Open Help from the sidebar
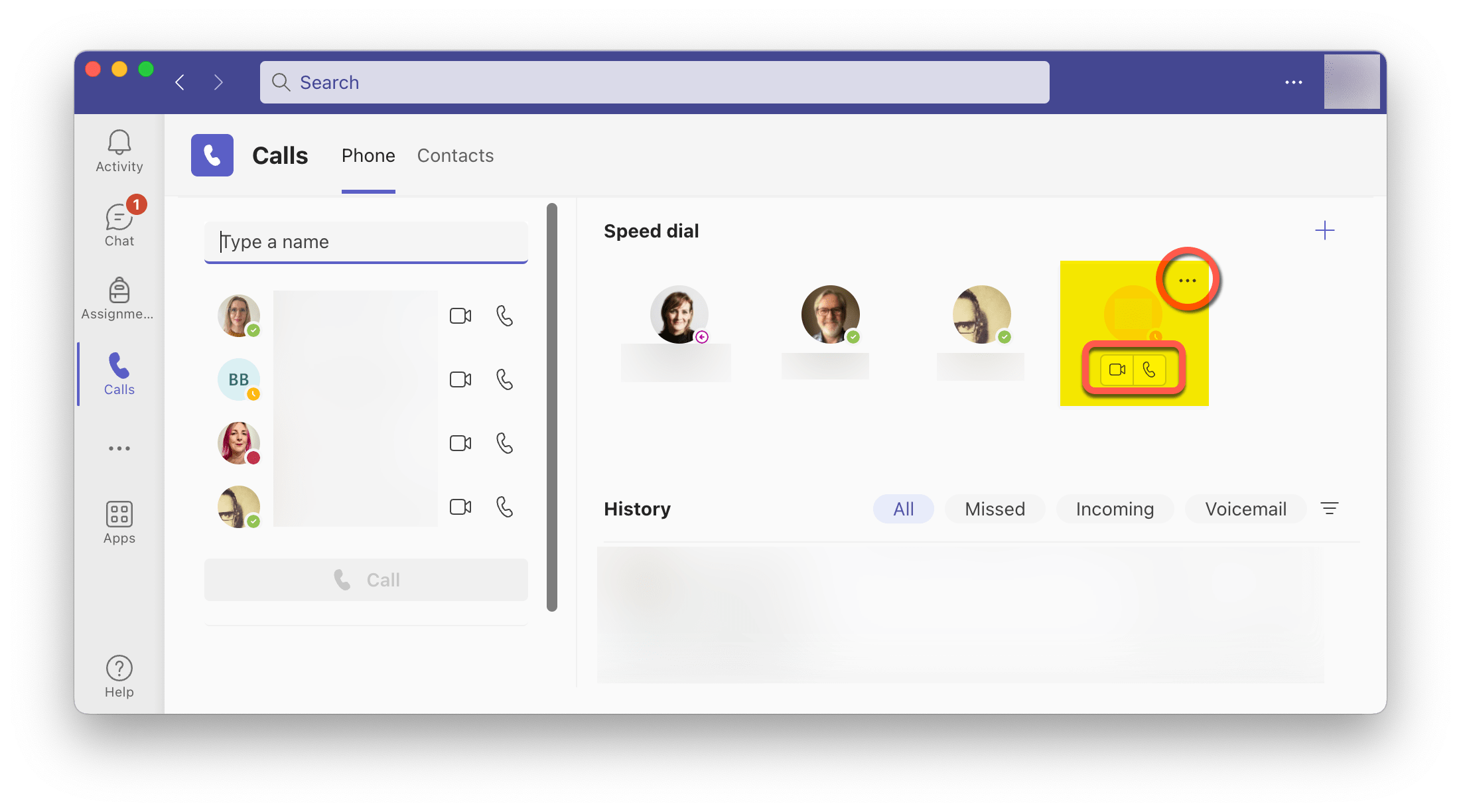 [119, 674]
